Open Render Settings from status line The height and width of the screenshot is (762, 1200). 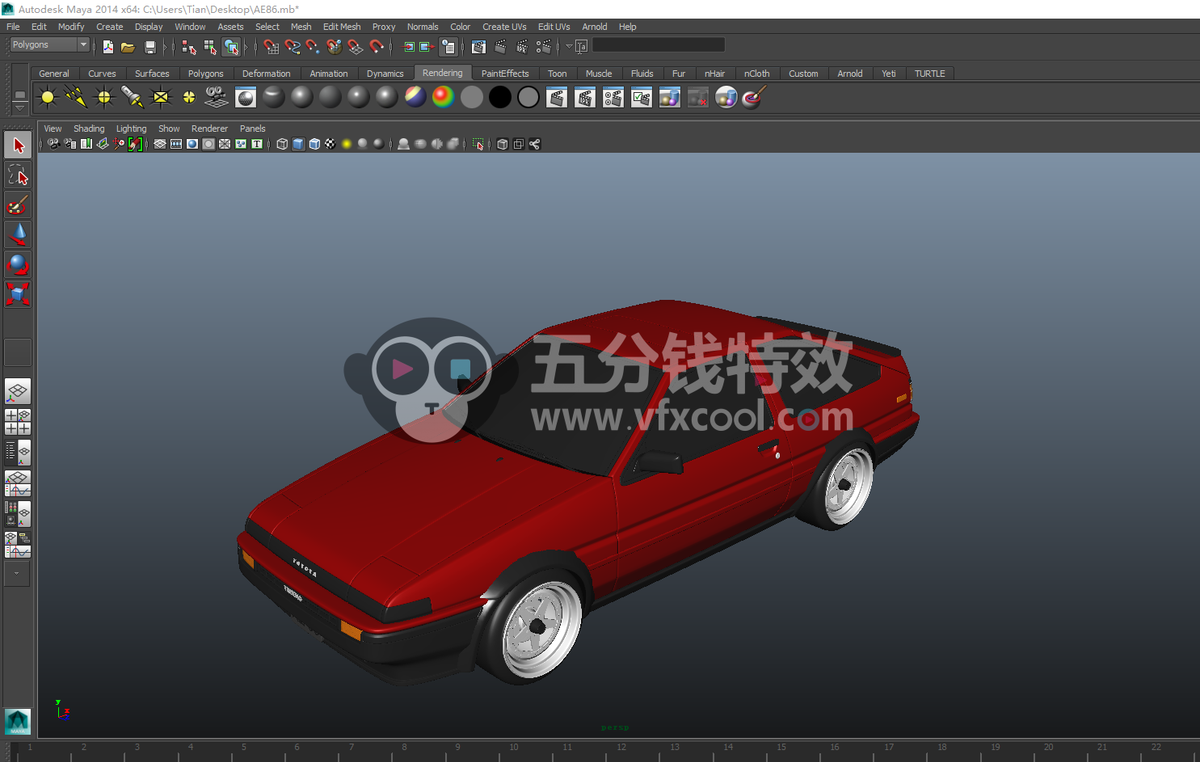click(x=544, y=46)
